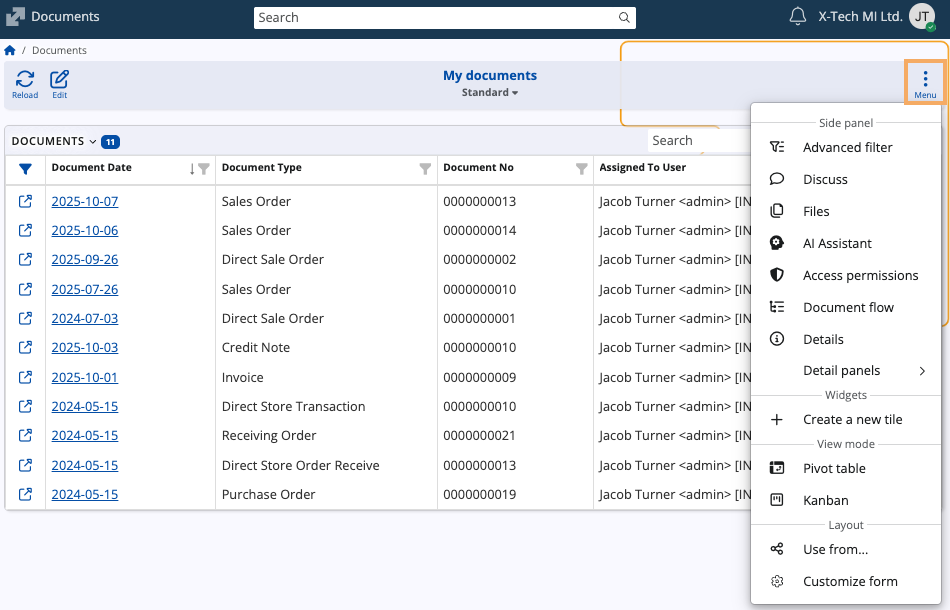950x610 pixels.
Task: Select Advanced filter from menu
Action: 847,147
